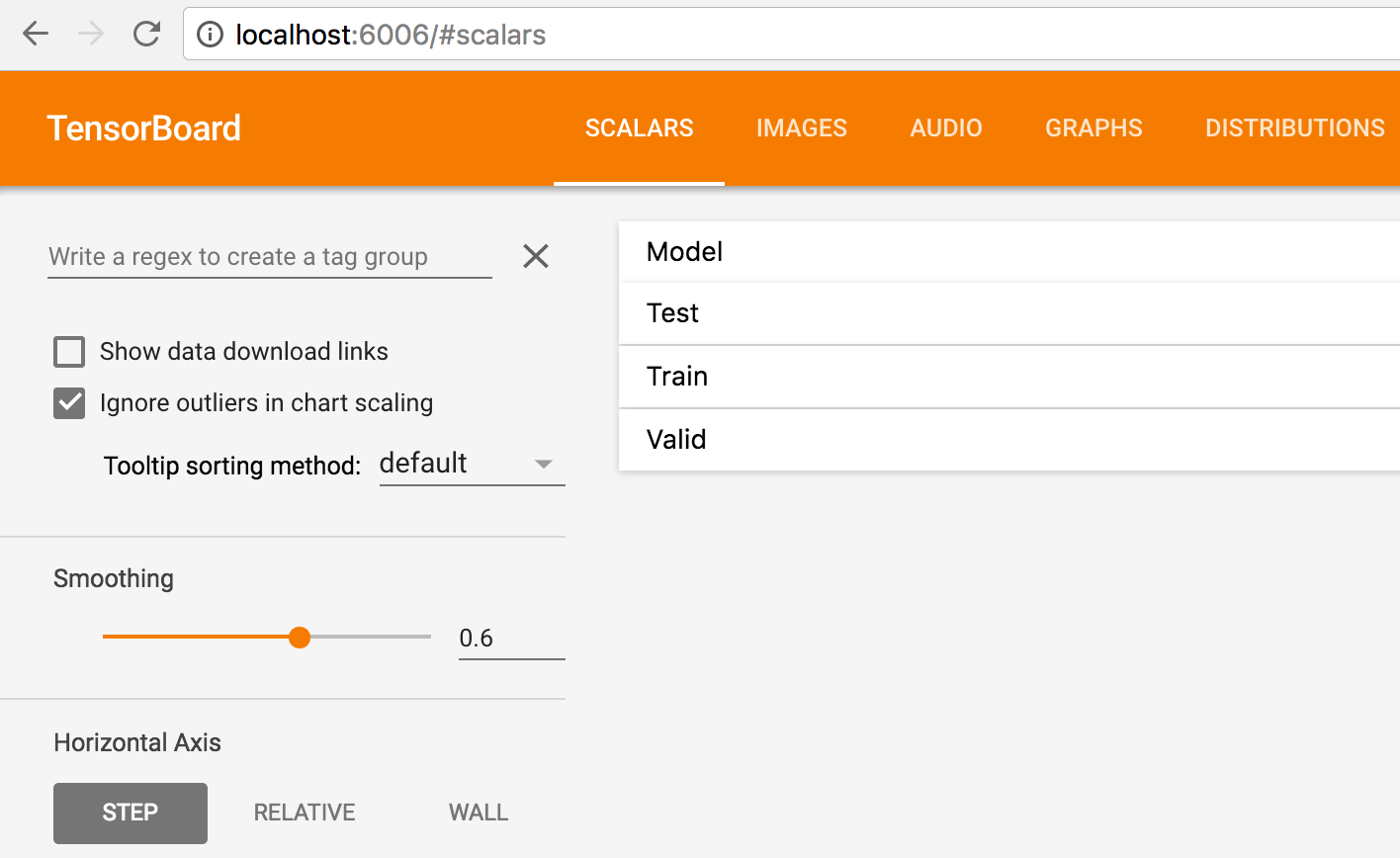Expand the Valid tag group
1400x858 pixels.
[x=1008, y=440]
